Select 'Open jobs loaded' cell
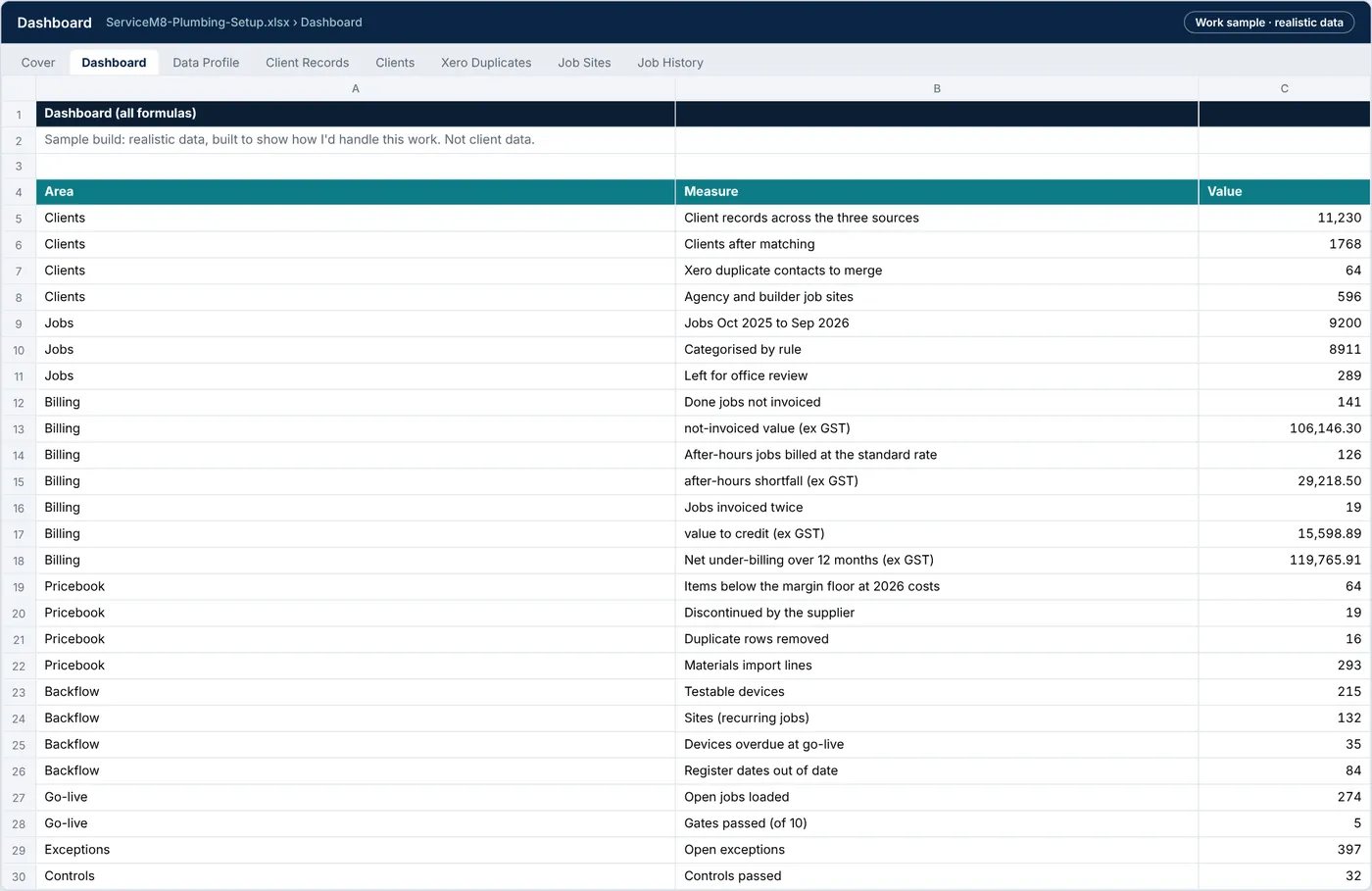The width and height of the screenshot is (1372, 891). (937, 798)
